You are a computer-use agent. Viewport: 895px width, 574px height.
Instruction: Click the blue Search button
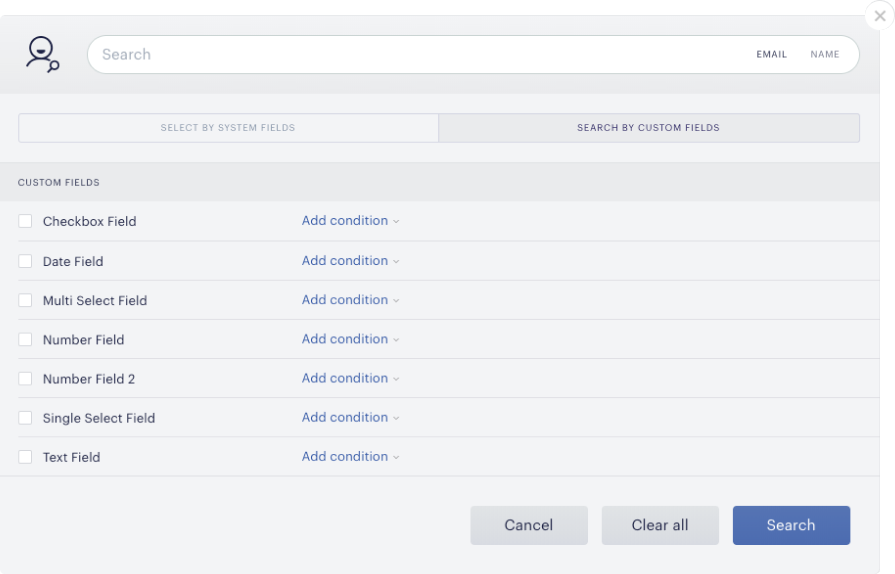pos(791,525)
